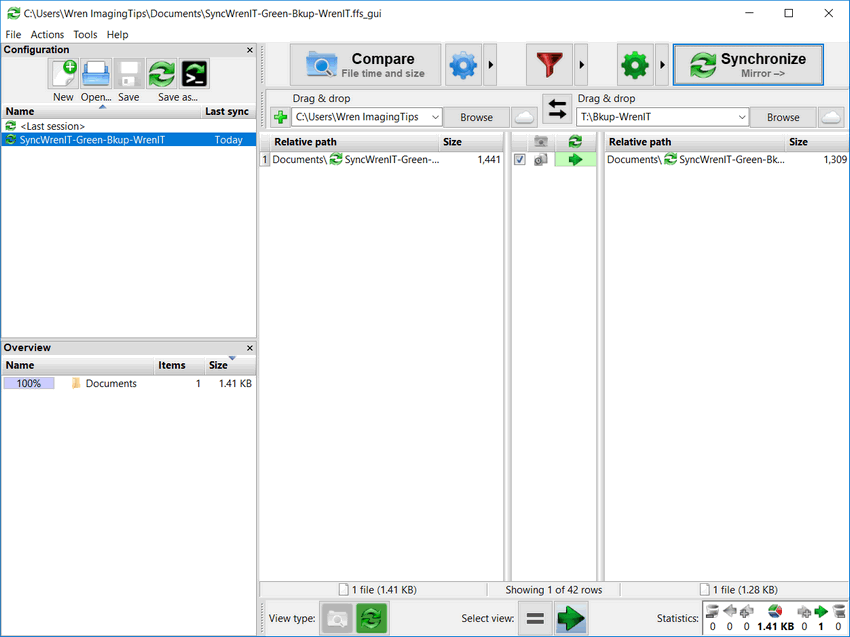Swap left and right folder sides

point(556,110)
